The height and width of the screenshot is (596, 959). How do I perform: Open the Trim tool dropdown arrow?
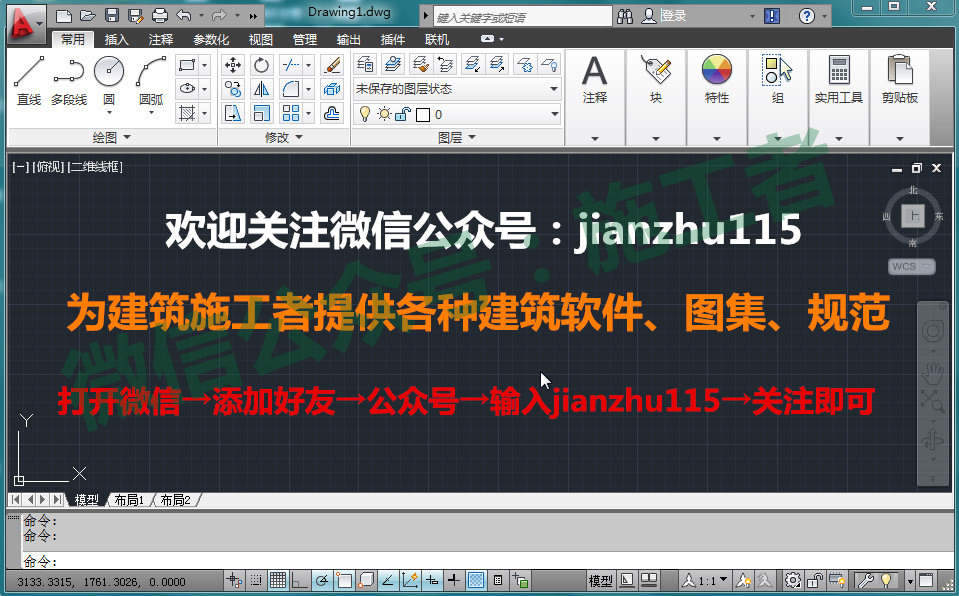(308, 65)
